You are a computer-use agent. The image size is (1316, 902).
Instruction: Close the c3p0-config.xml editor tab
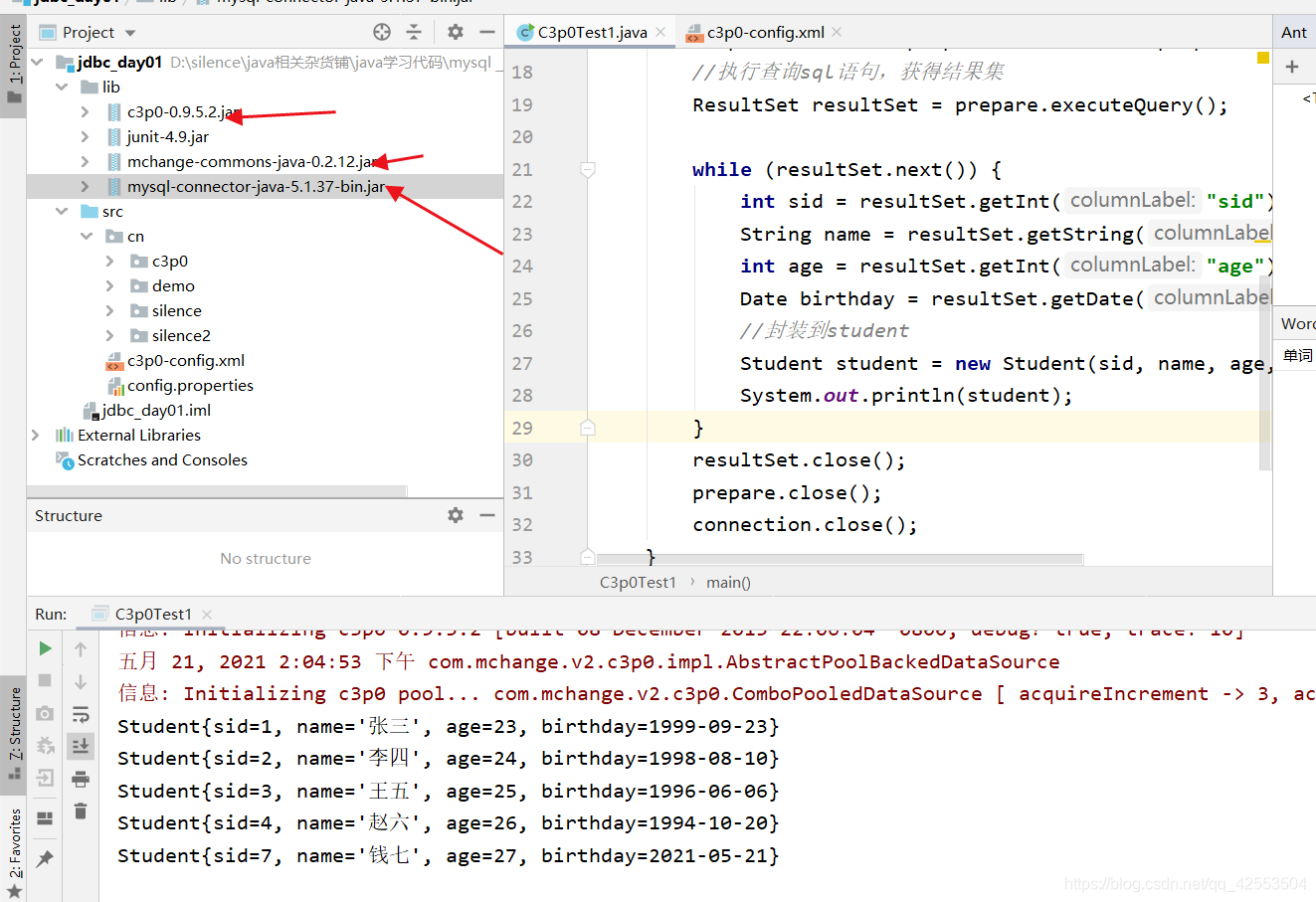pyautogui.click(x=837, y=32)
